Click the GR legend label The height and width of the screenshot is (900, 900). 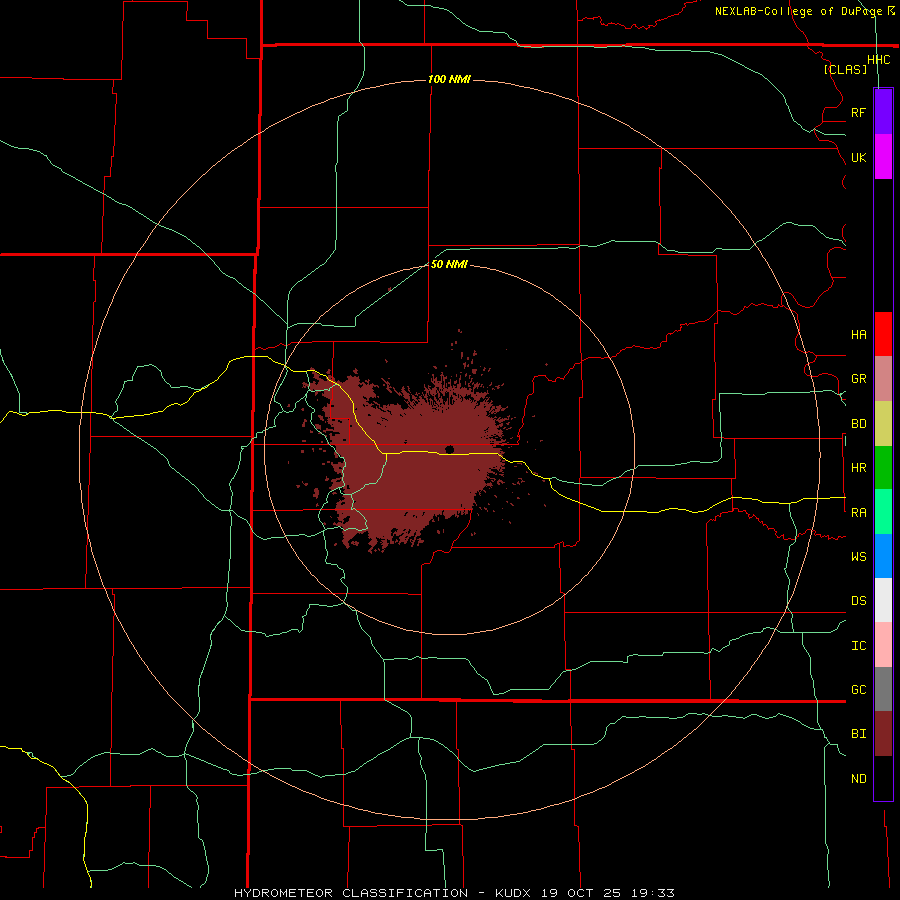(858, 379)
